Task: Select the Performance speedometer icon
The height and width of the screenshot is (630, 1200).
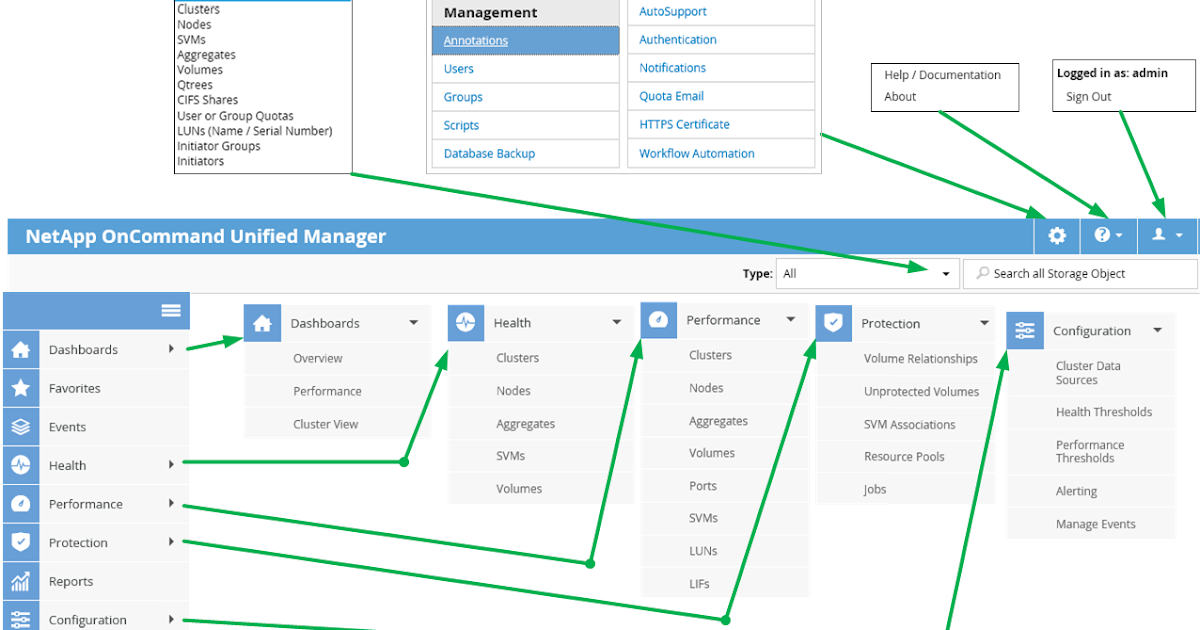Action: pos(18,503)
